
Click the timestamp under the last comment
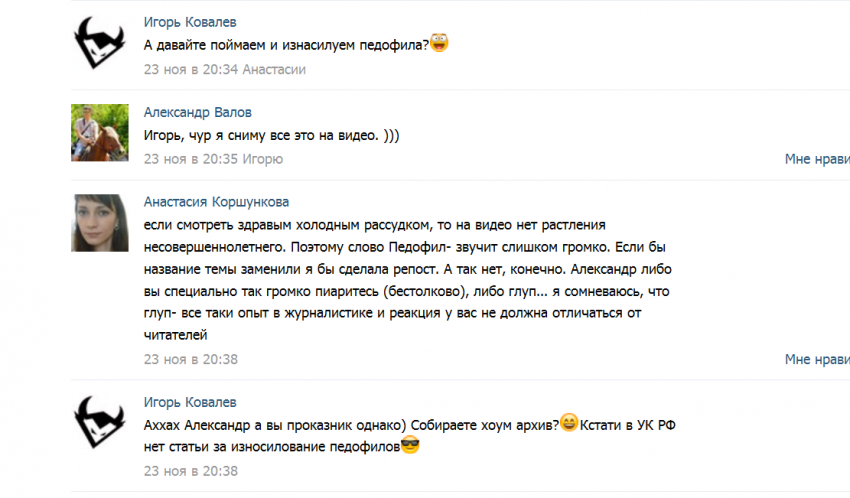(x=191, y=470)
